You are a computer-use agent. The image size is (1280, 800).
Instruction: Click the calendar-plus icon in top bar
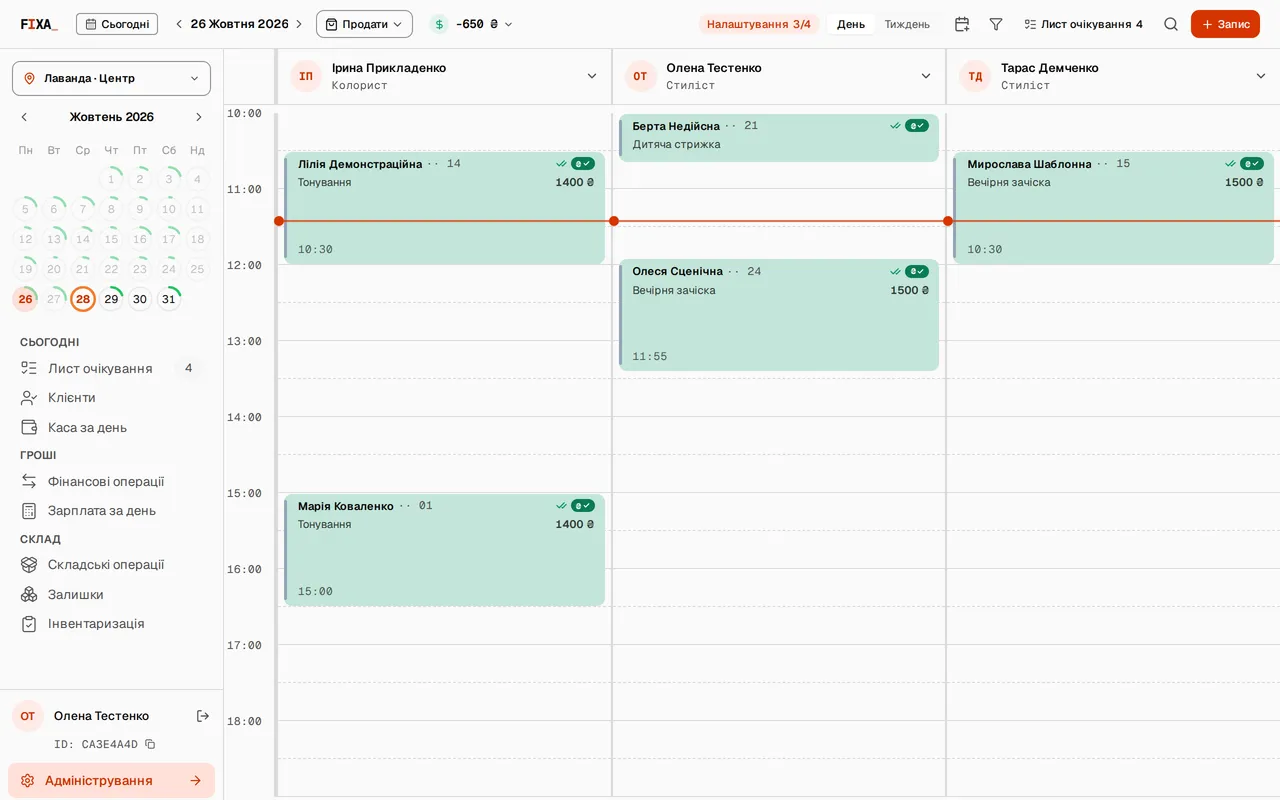pos(962,24)
